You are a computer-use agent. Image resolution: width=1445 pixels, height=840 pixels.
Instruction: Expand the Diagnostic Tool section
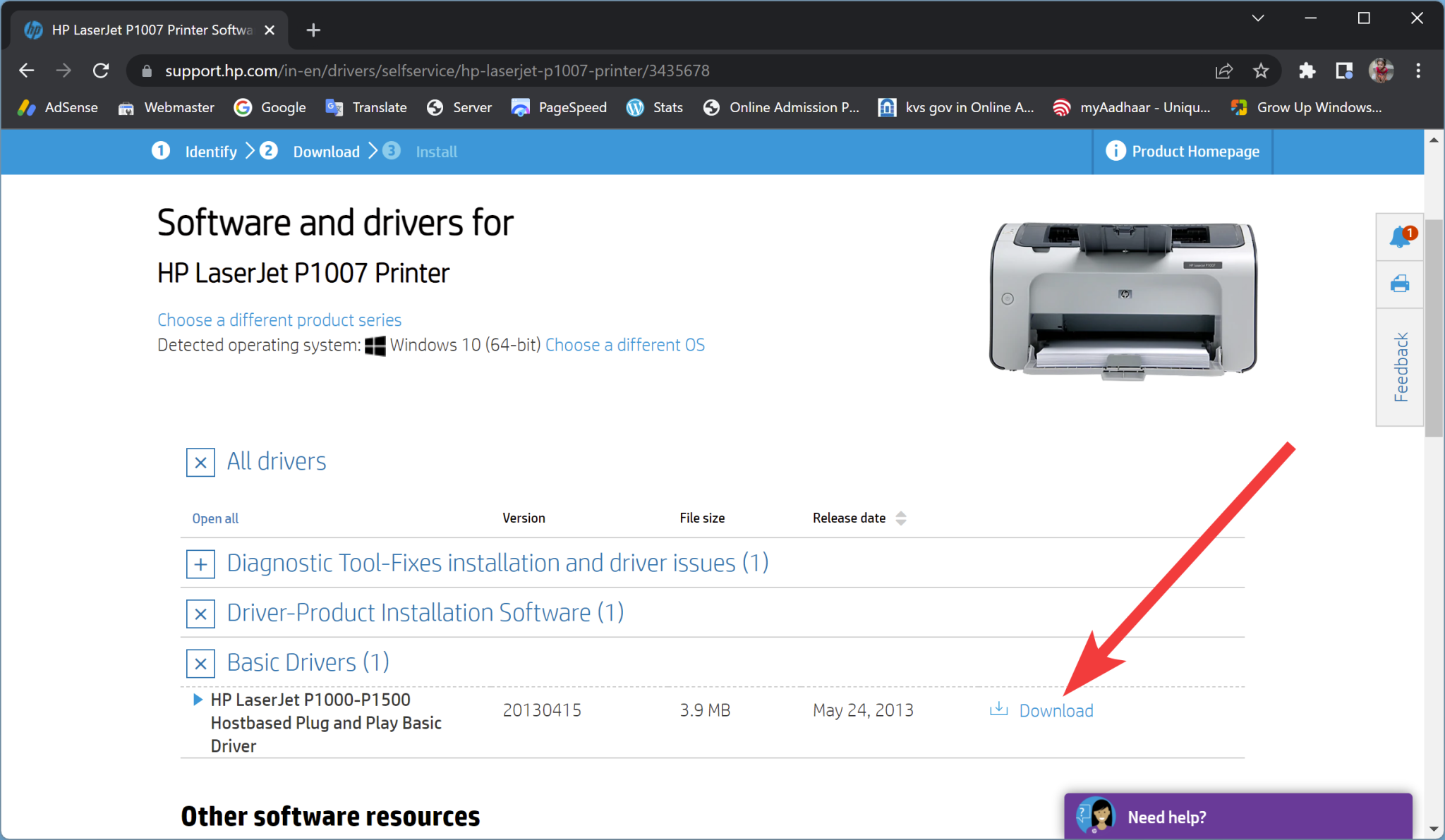pyautogui.click(x=200, y=563)
